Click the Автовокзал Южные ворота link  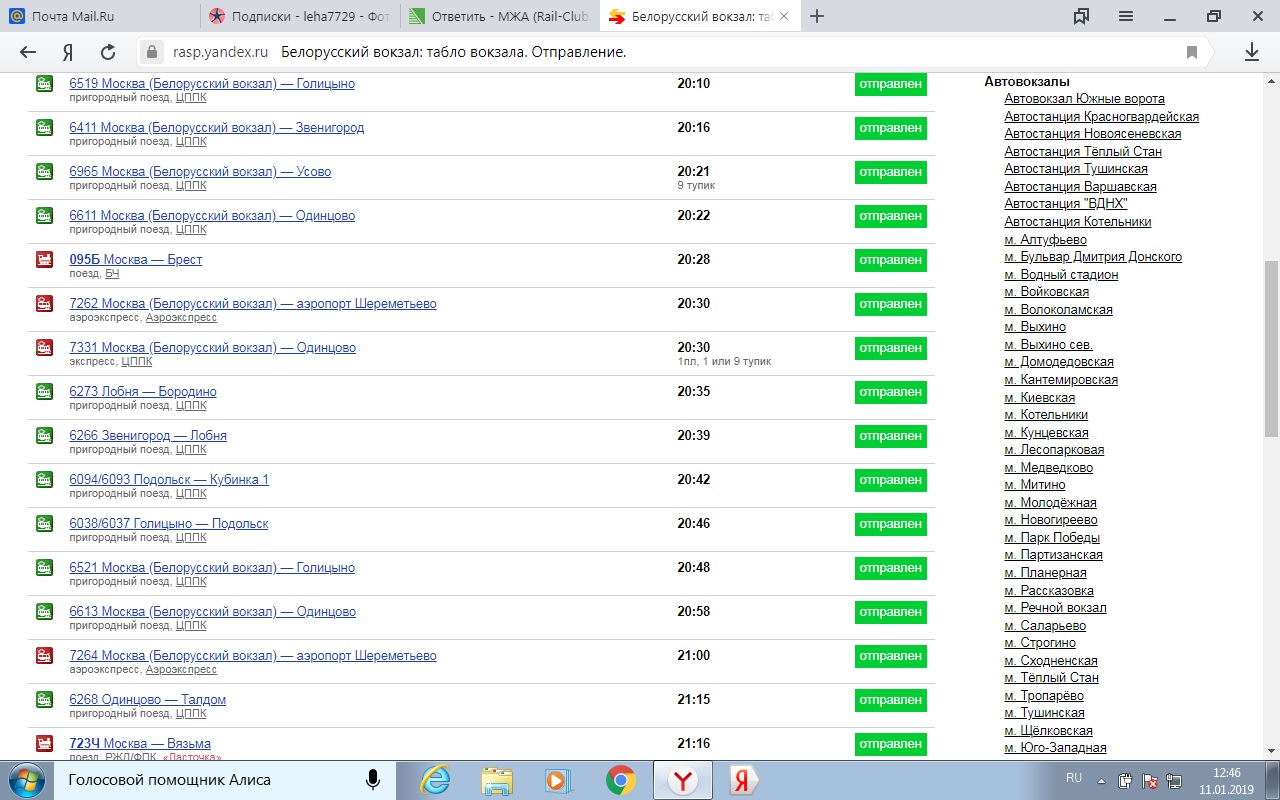click(x=1084, y=99)
